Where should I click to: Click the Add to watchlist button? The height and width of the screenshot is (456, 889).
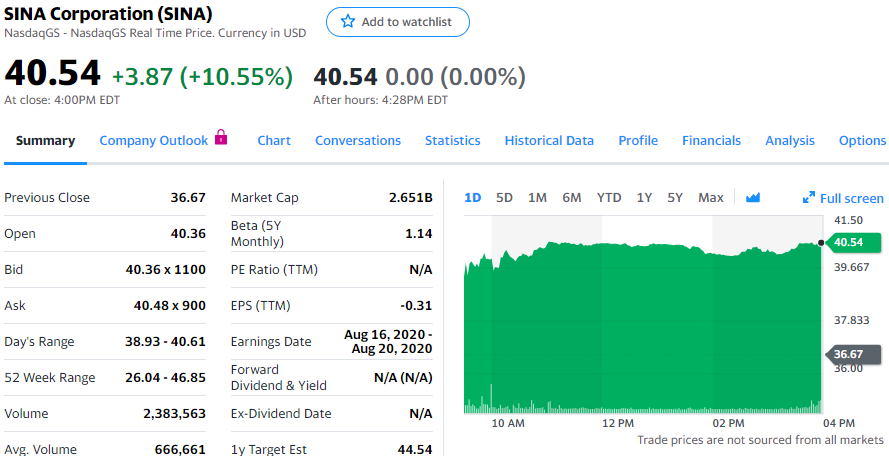(397, 22)
